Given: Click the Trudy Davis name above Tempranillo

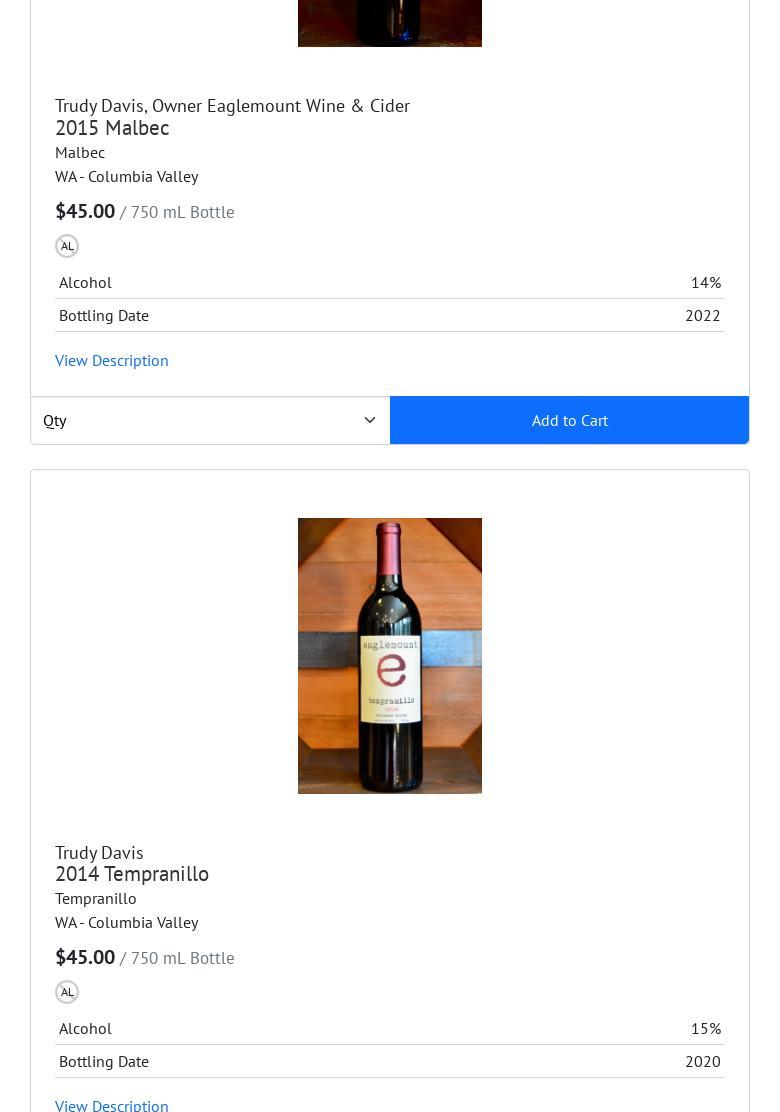Looking at the screenshot, I should (x=99, y=852).
